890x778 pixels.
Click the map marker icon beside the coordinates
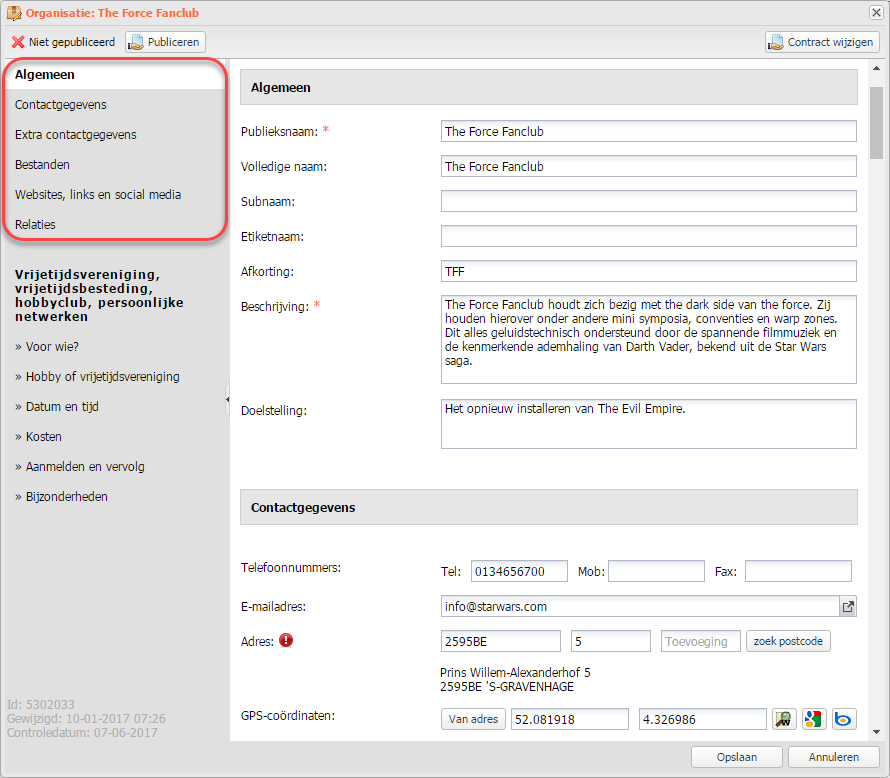(x=784, y=719)
